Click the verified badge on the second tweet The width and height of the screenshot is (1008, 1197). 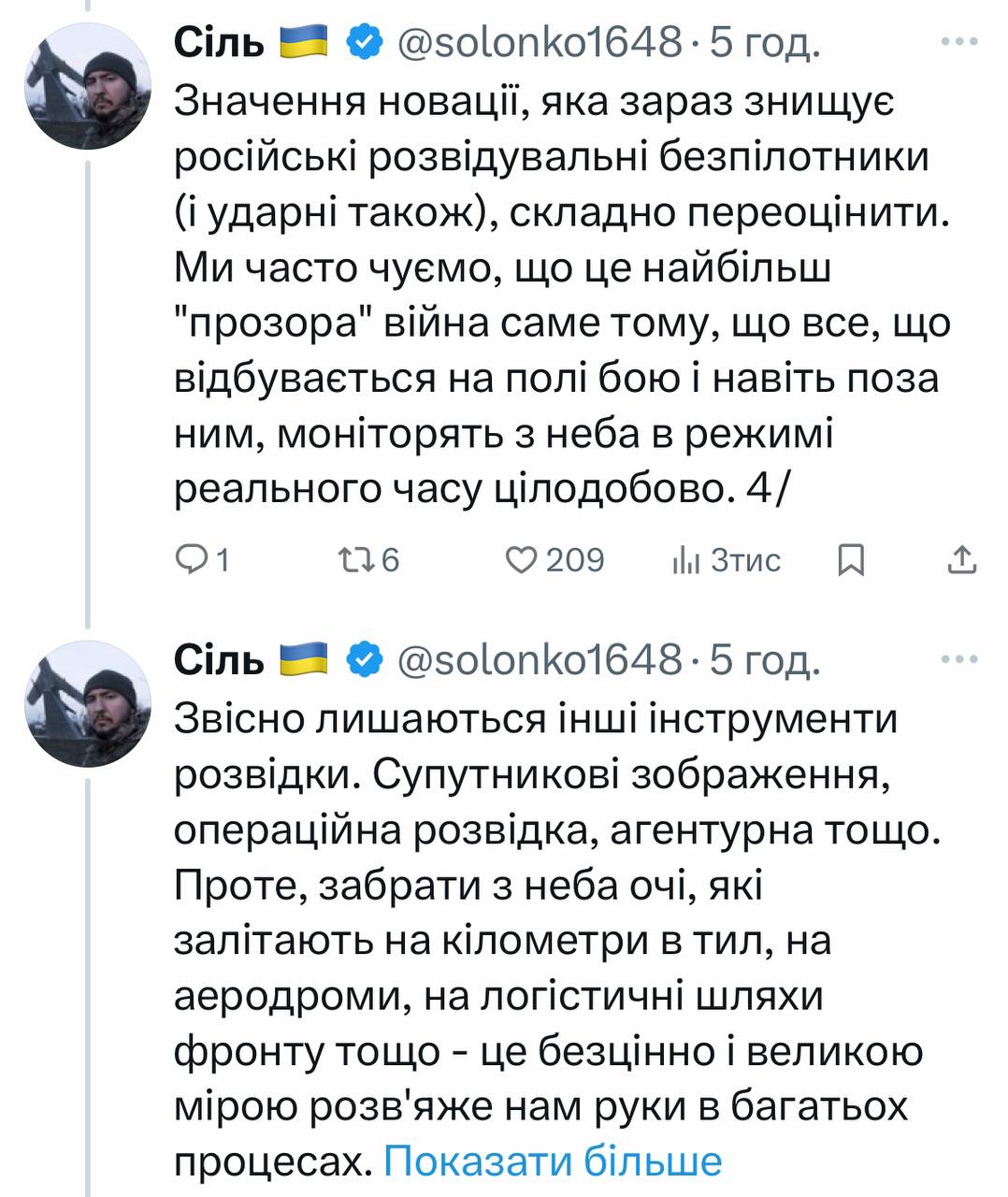[366, 660]
